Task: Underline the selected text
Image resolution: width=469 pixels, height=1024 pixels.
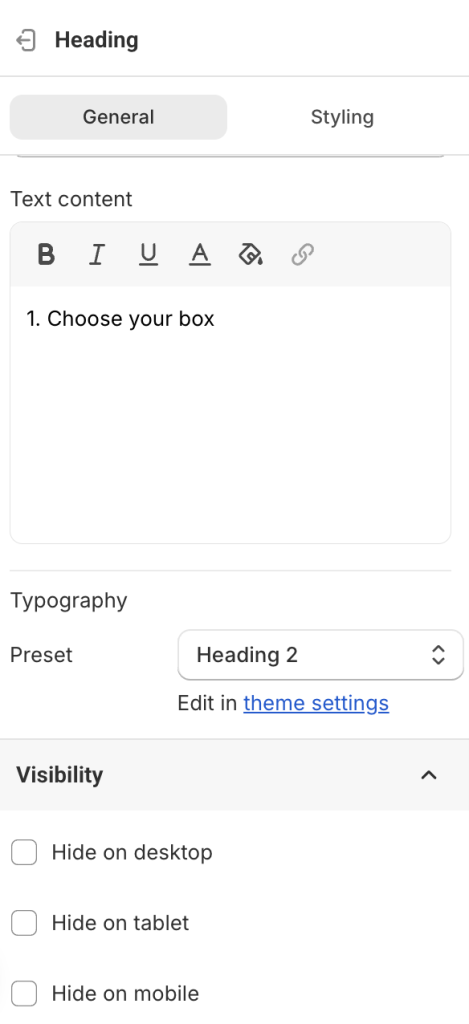Action: click(148, 254)
